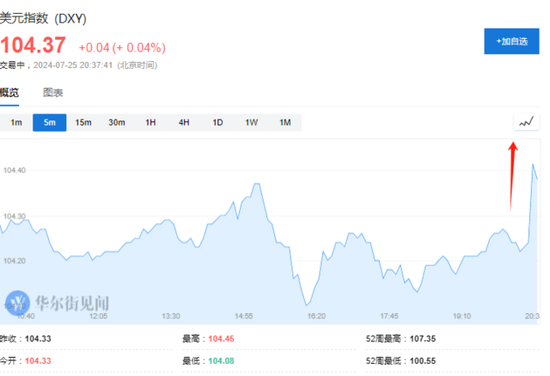Click the 华尔街见闻 watermark logo

pos(58,303)
